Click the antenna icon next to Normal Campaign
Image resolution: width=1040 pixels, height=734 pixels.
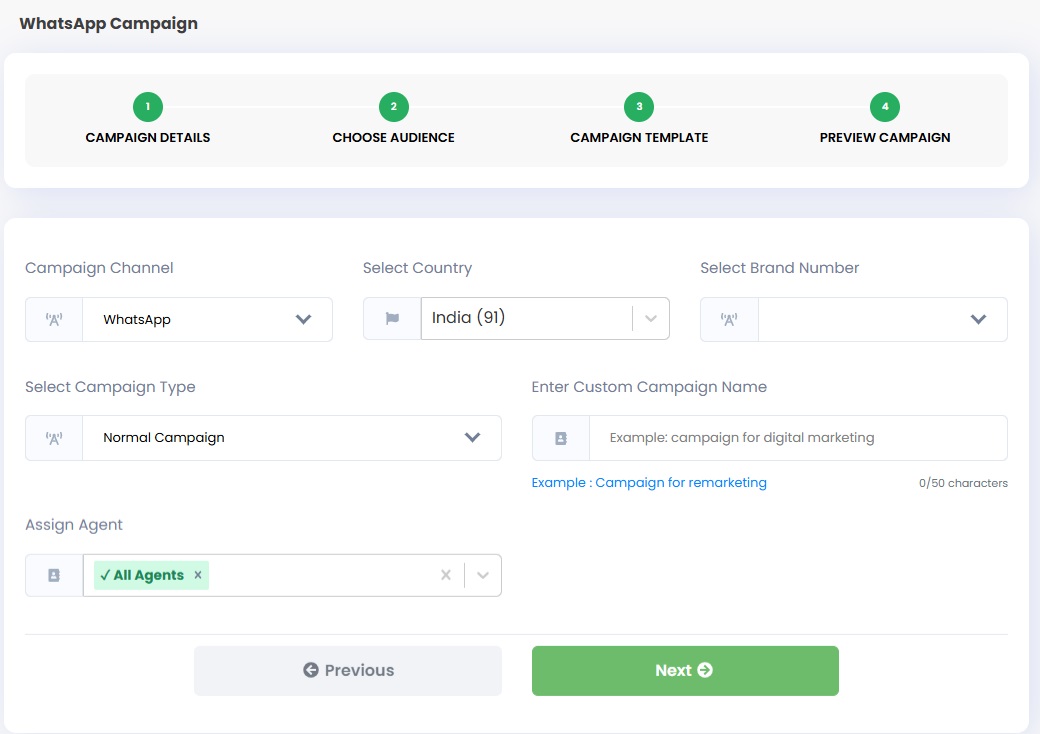53,438
